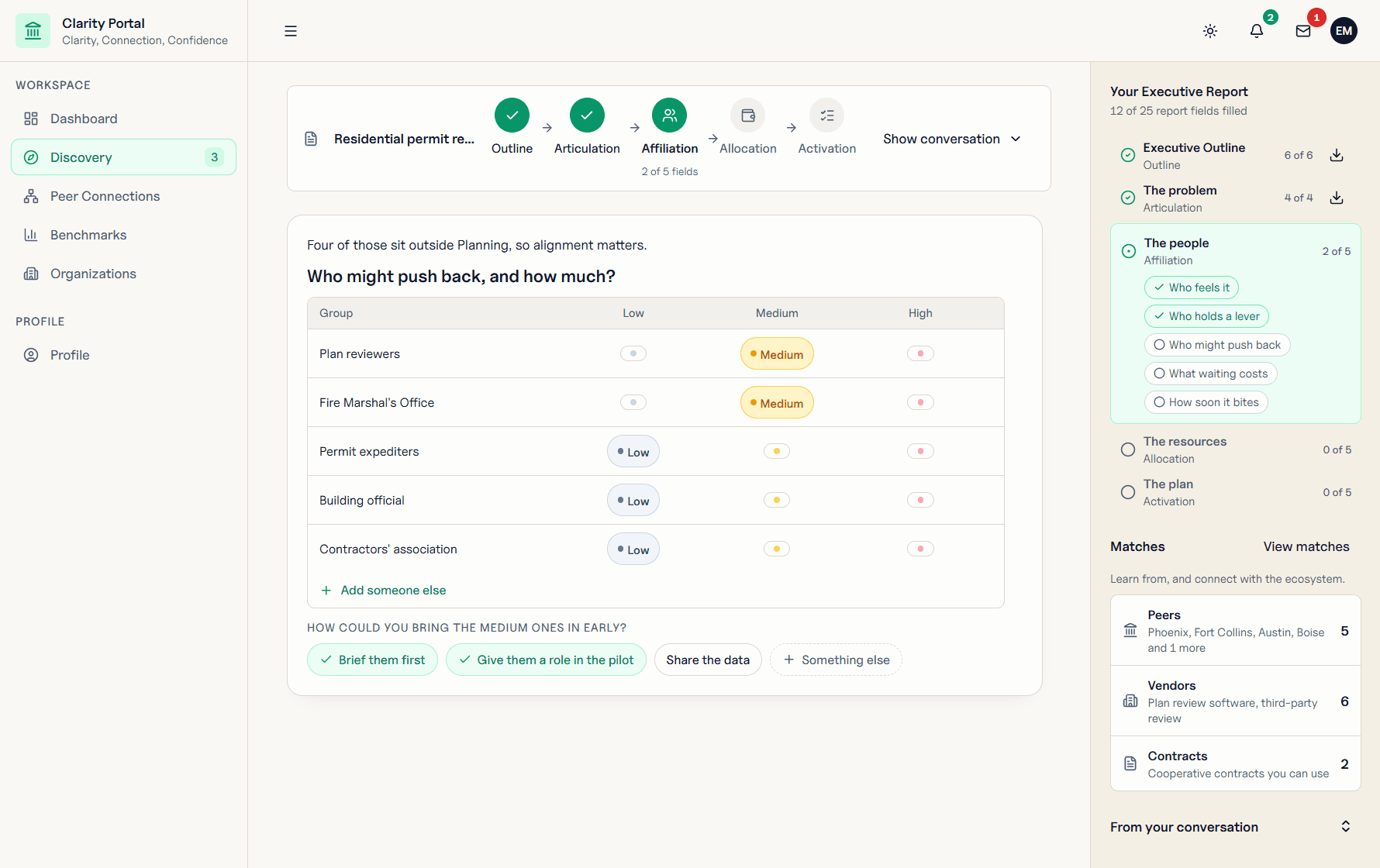The image size is (1380, 868).
Task: Switch theme with the sun icon
Action: [x=1210, y=31]
